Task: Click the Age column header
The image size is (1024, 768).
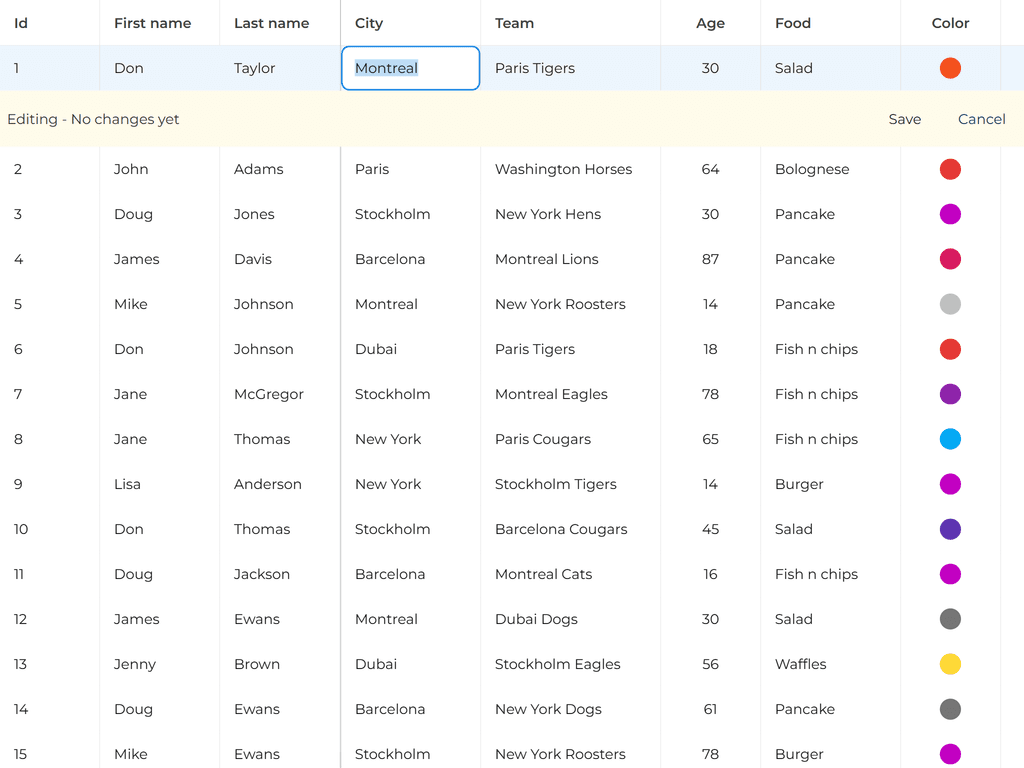Action: [710, 23]
